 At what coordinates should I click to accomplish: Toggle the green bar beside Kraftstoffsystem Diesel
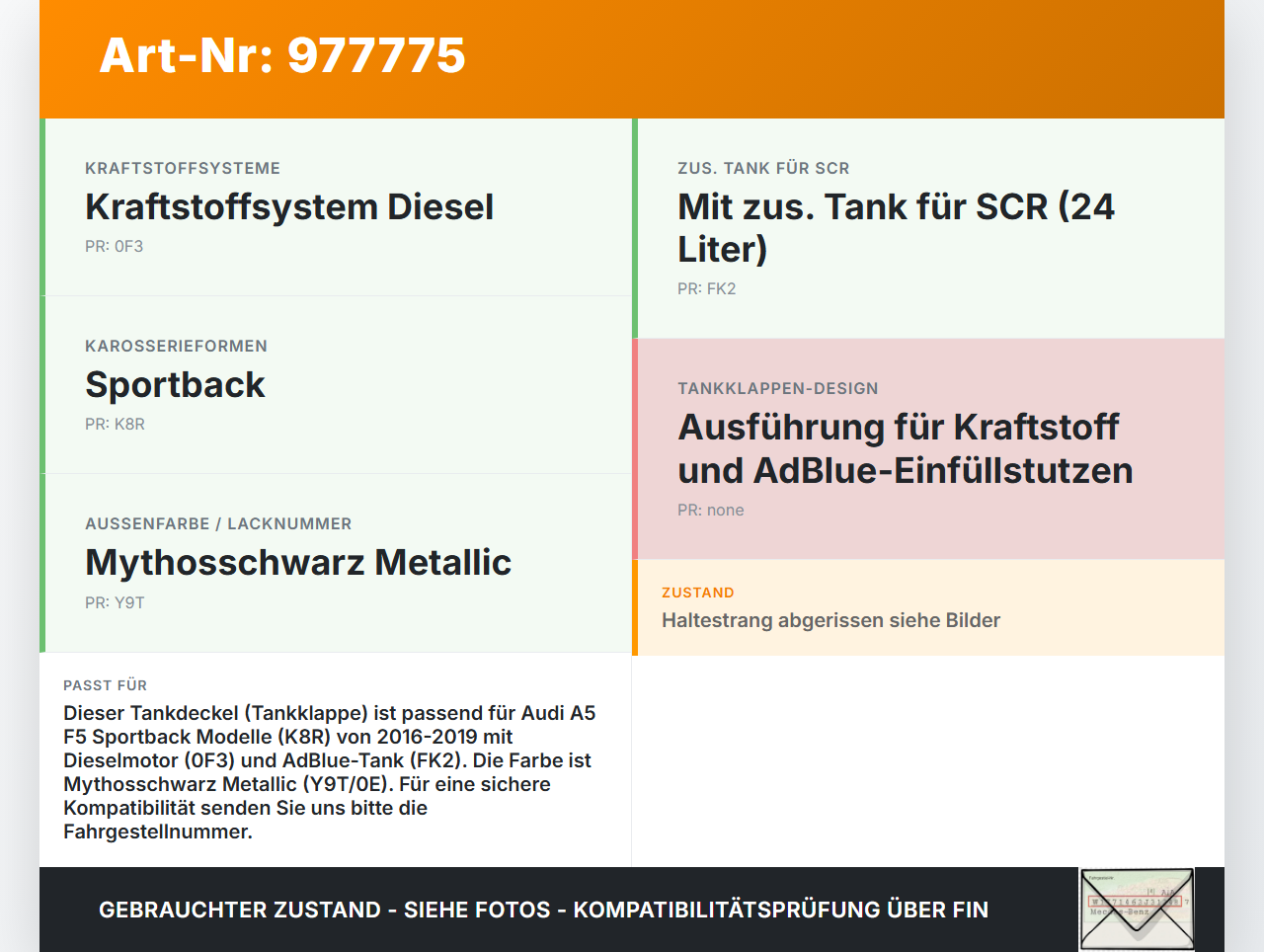click(x=42, y=205)
